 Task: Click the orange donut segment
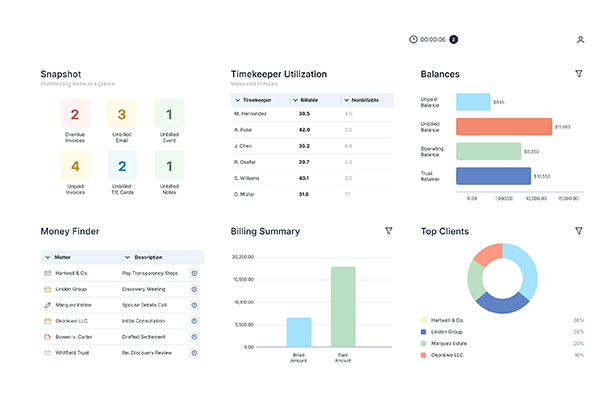pyautogui.click(x=490, y=254)
